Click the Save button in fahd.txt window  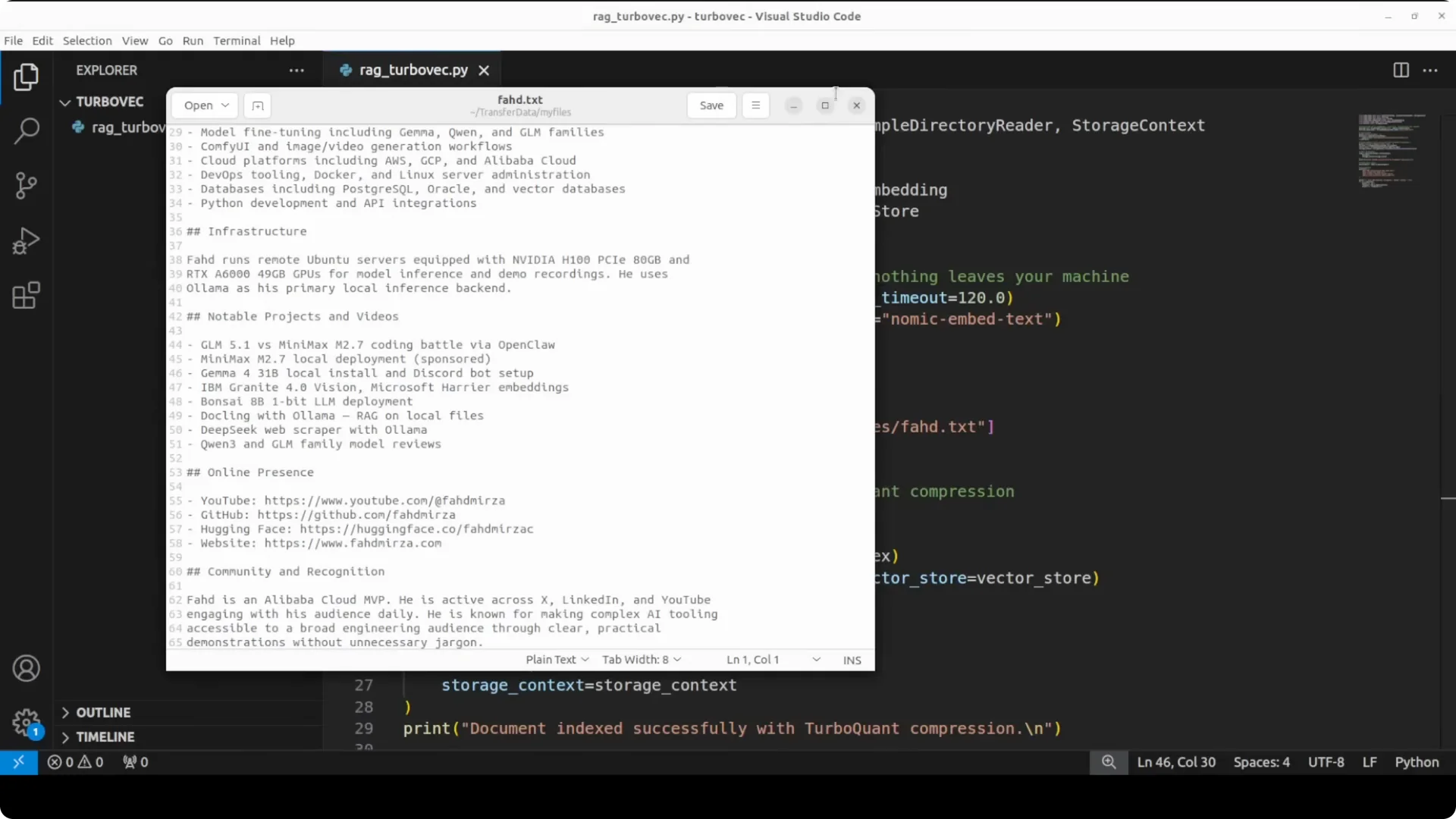click(711, 105)
